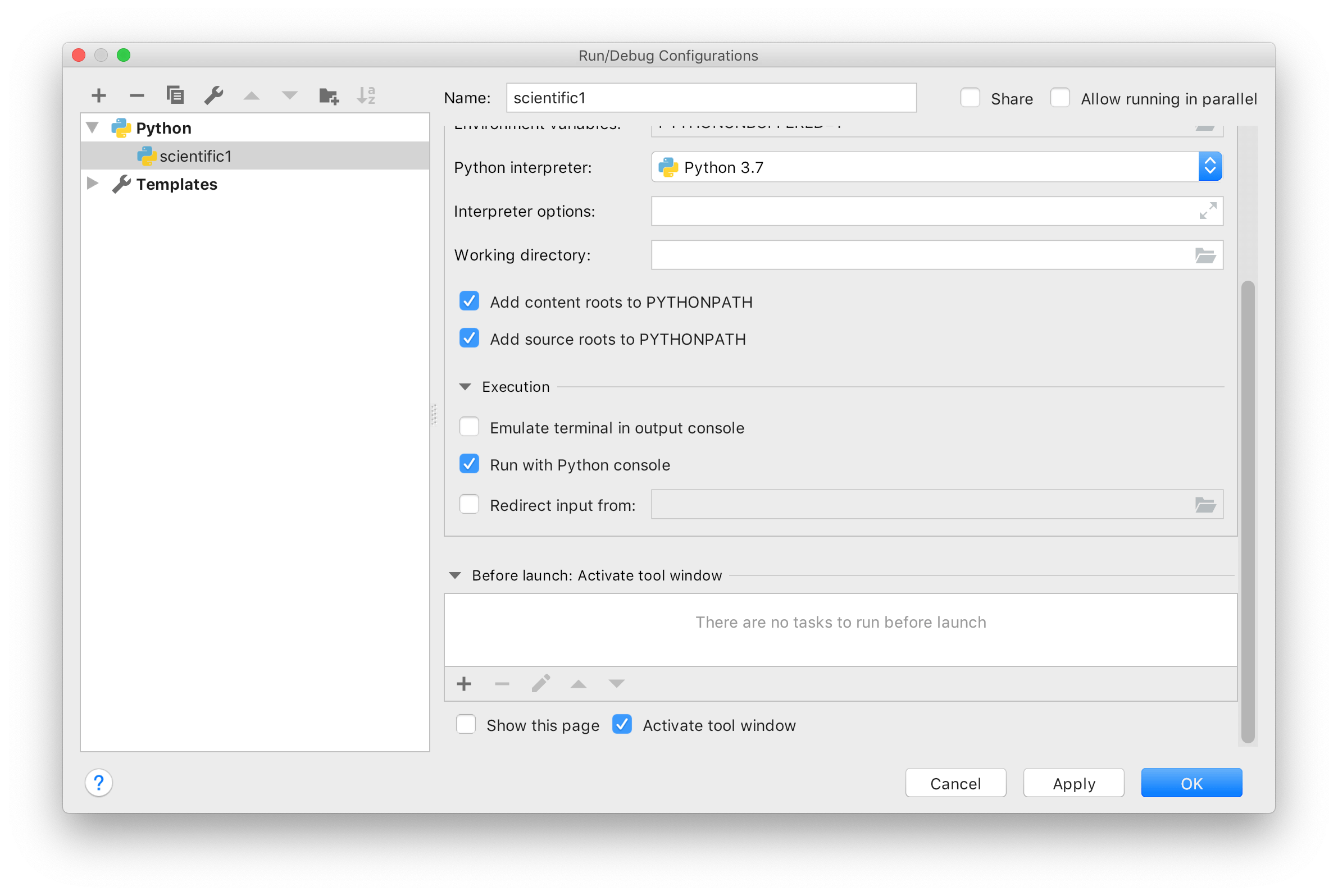
Task: Select the Templates tree item label
Action: click(x=177, y=184)
